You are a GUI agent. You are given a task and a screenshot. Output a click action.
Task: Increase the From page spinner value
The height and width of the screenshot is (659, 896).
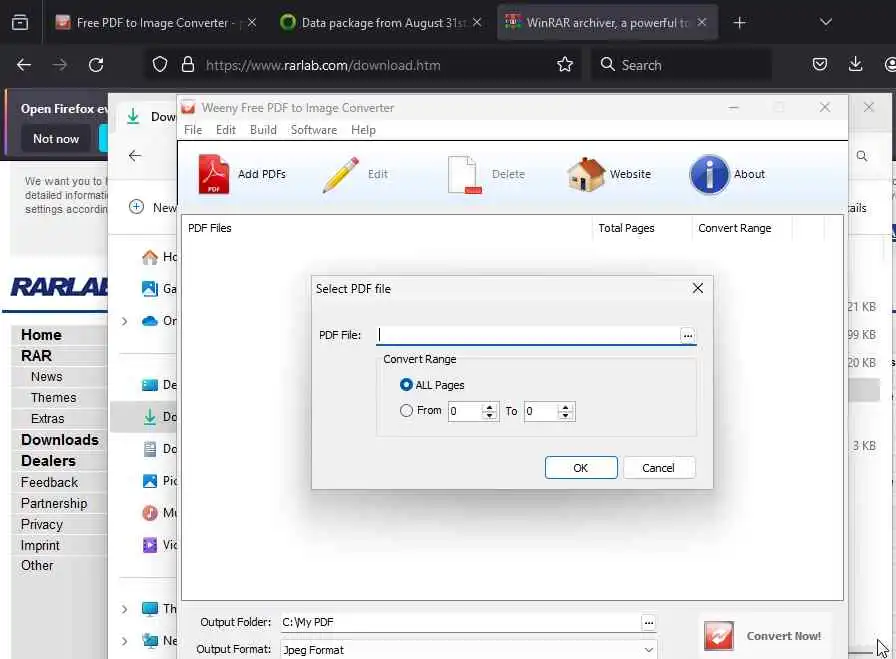[x=490, y=407]
